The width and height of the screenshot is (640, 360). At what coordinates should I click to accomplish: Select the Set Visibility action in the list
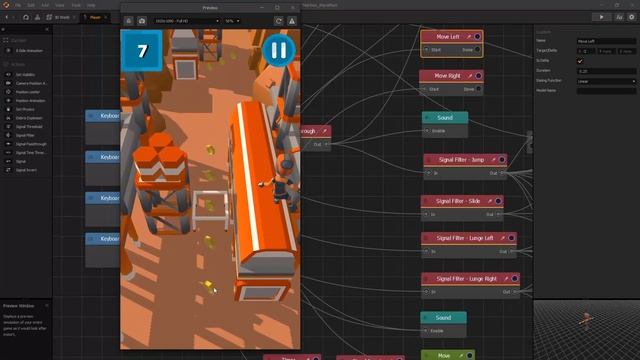click(x=26, y=75)
